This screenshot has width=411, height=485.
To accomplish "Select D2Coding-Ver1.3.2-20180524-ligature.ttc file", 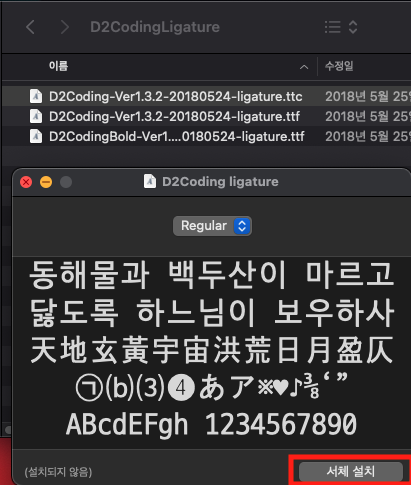I will pyautogui.click(x=176, y=96).
